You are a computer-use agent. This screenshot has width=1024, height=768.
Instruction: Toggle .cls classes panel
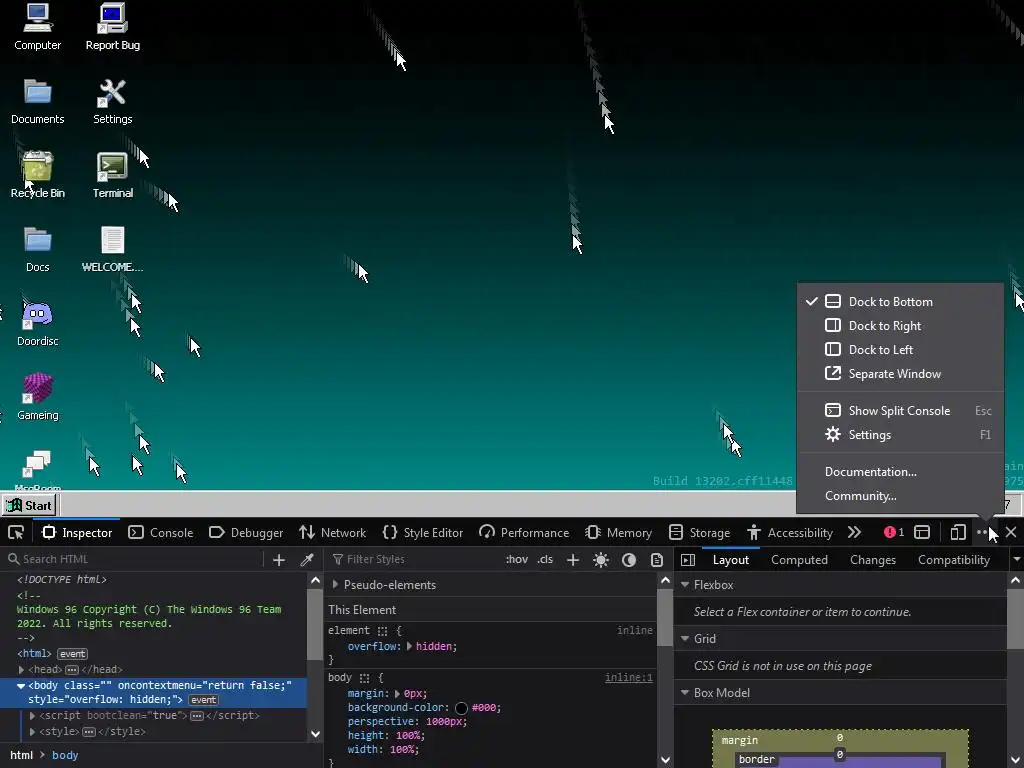coord(545,559)
